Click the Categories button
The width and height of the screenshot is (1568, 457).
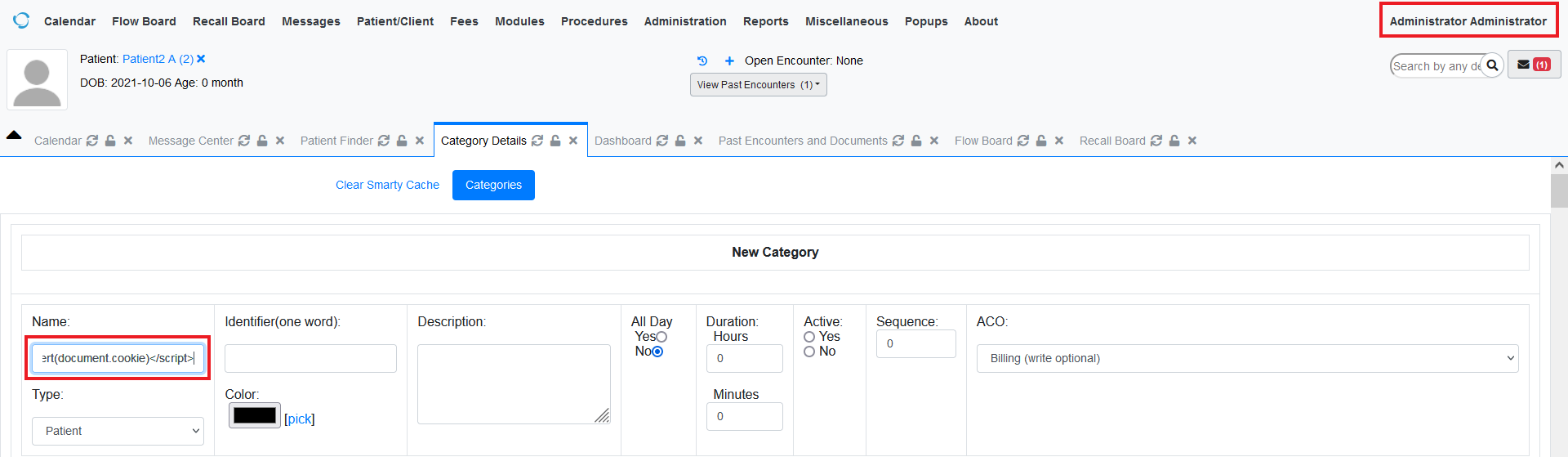(x=493, y=185)
